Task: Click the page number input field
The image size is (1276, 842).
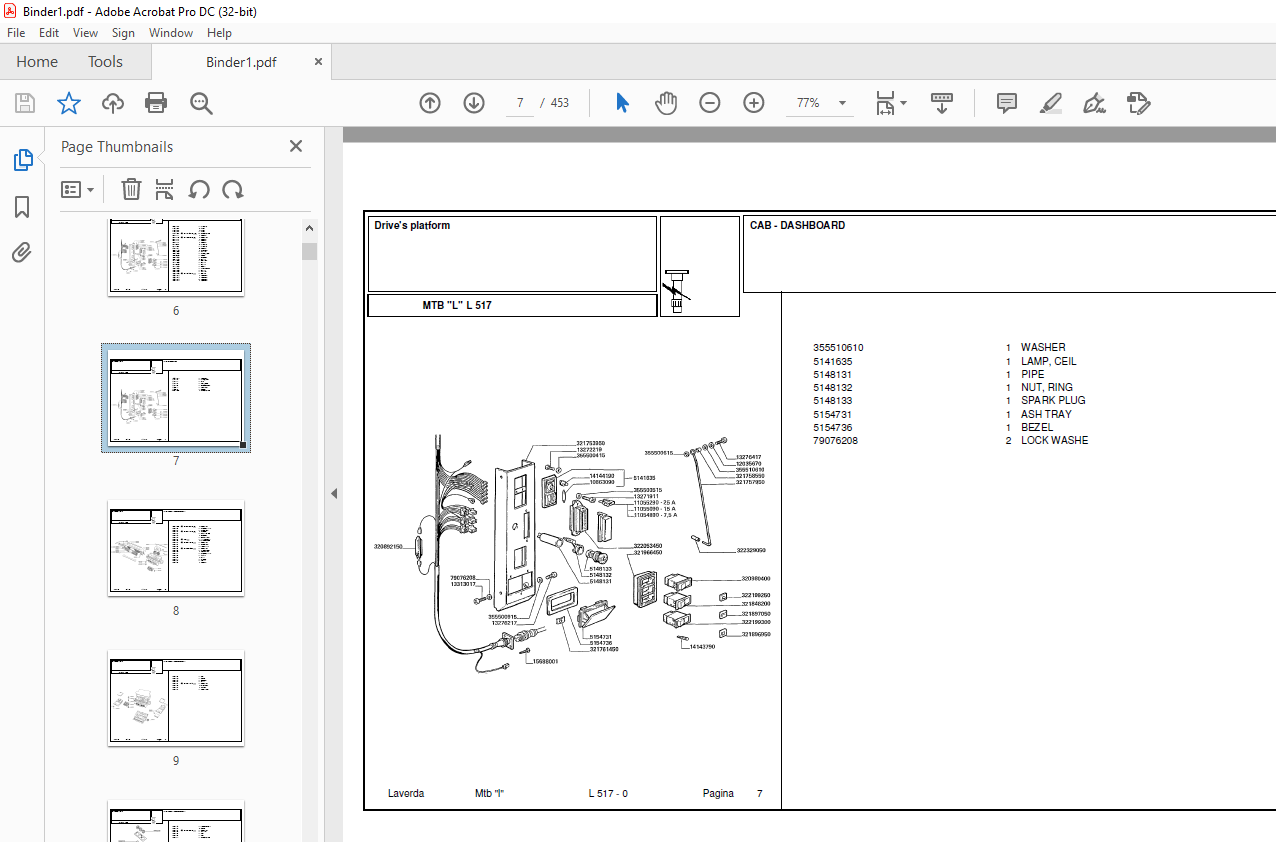Action: [520, 103]
